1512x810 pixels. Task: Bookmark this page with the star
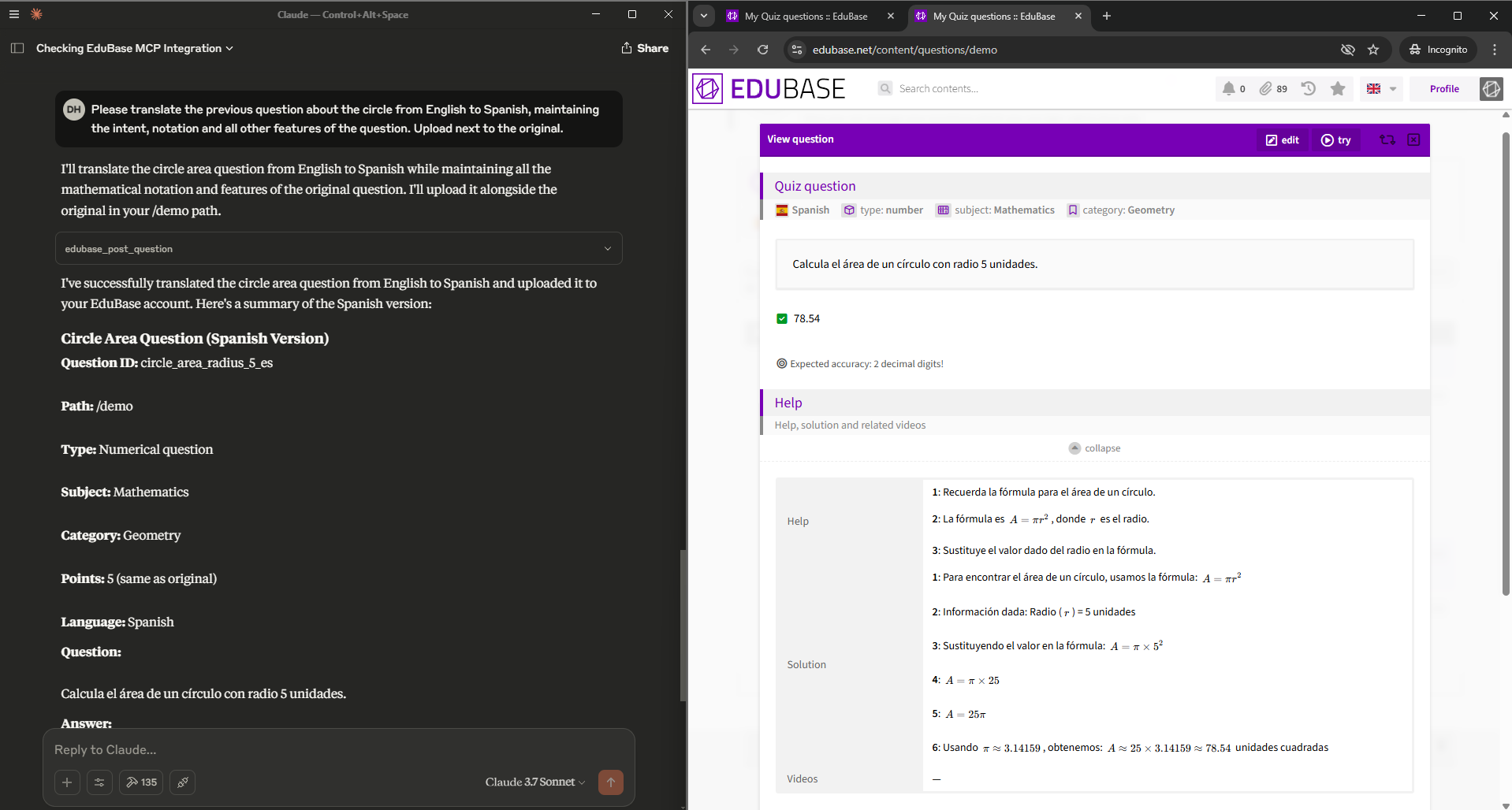1373,50
